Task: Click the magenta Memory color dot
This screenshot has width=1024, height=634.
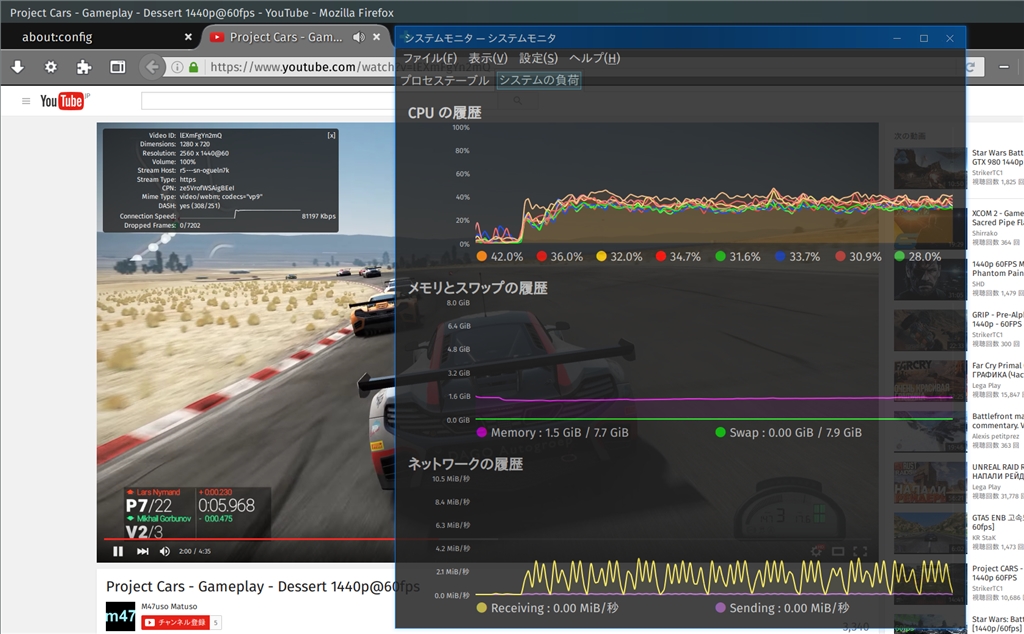Action: click(x=482, y=432)
